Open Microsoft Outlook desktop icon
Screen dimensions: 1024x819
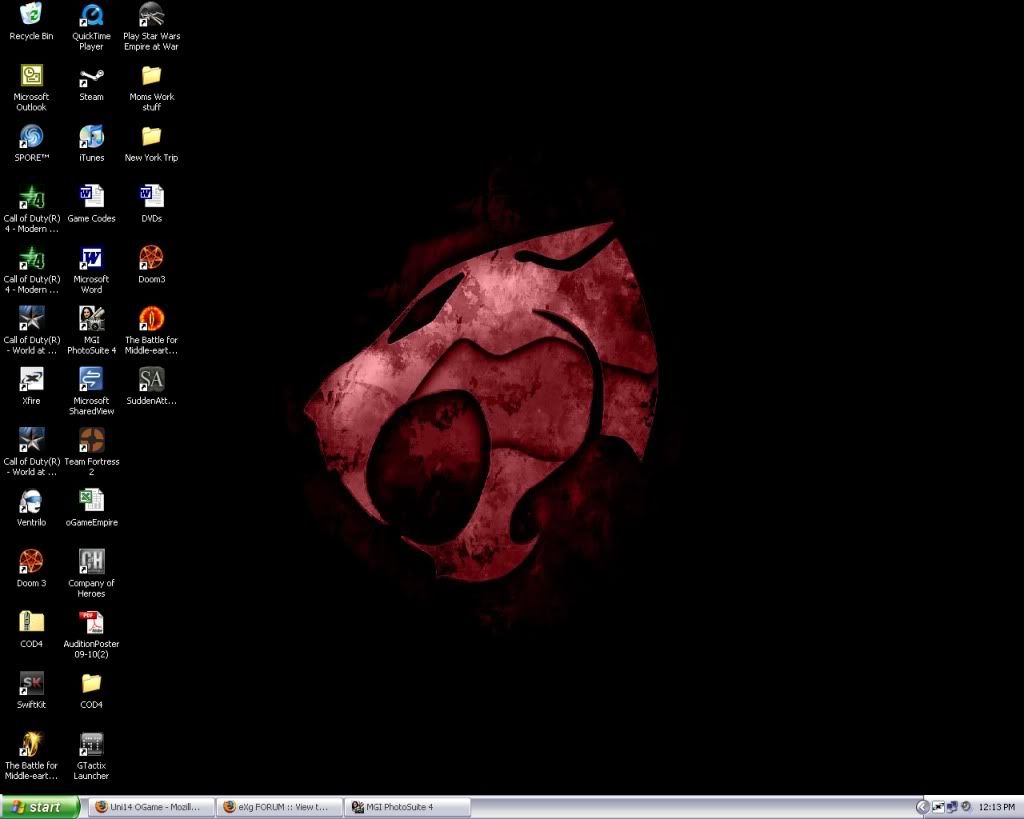(31, 75)
